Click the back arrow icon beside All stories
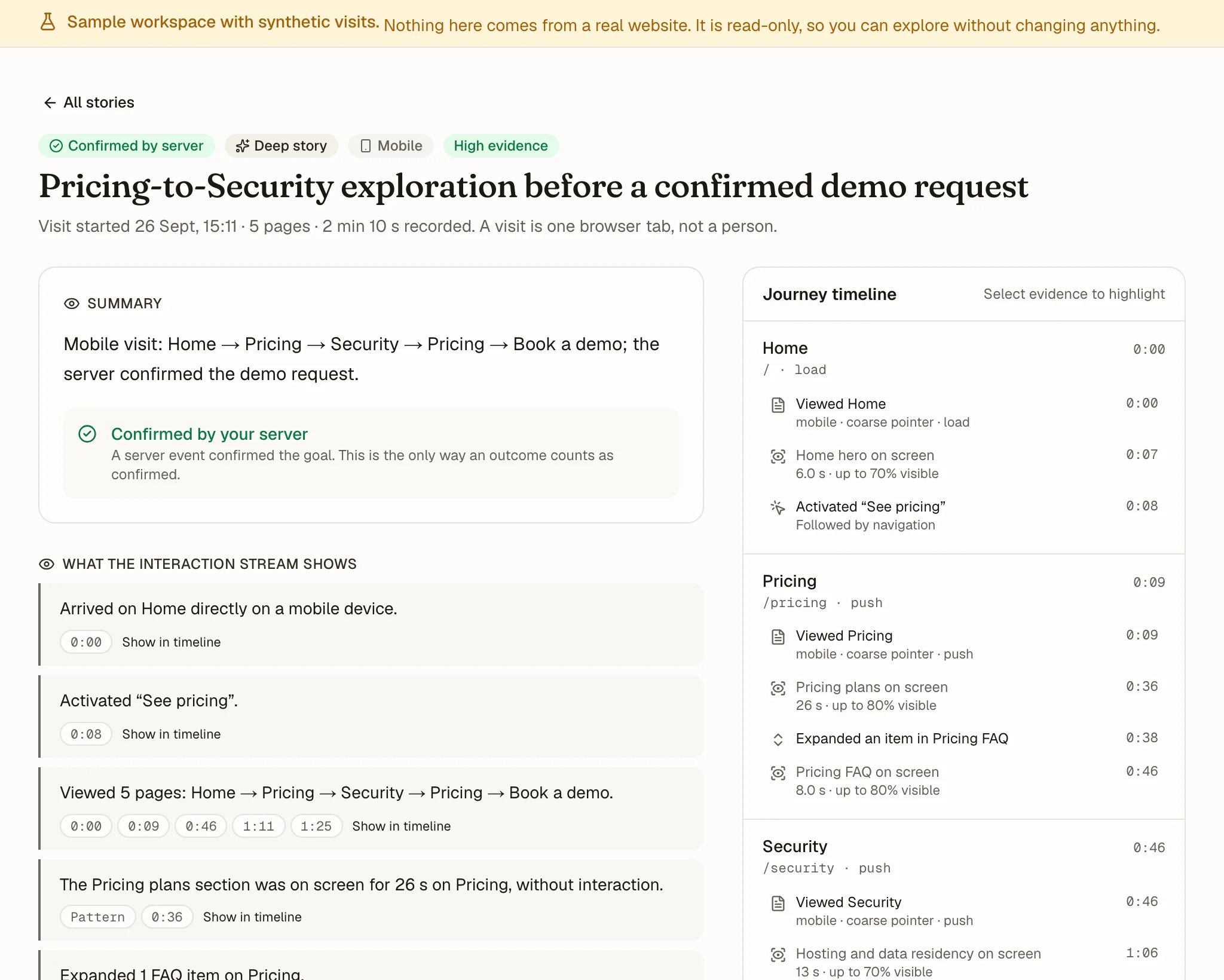 tap(50, 103)
